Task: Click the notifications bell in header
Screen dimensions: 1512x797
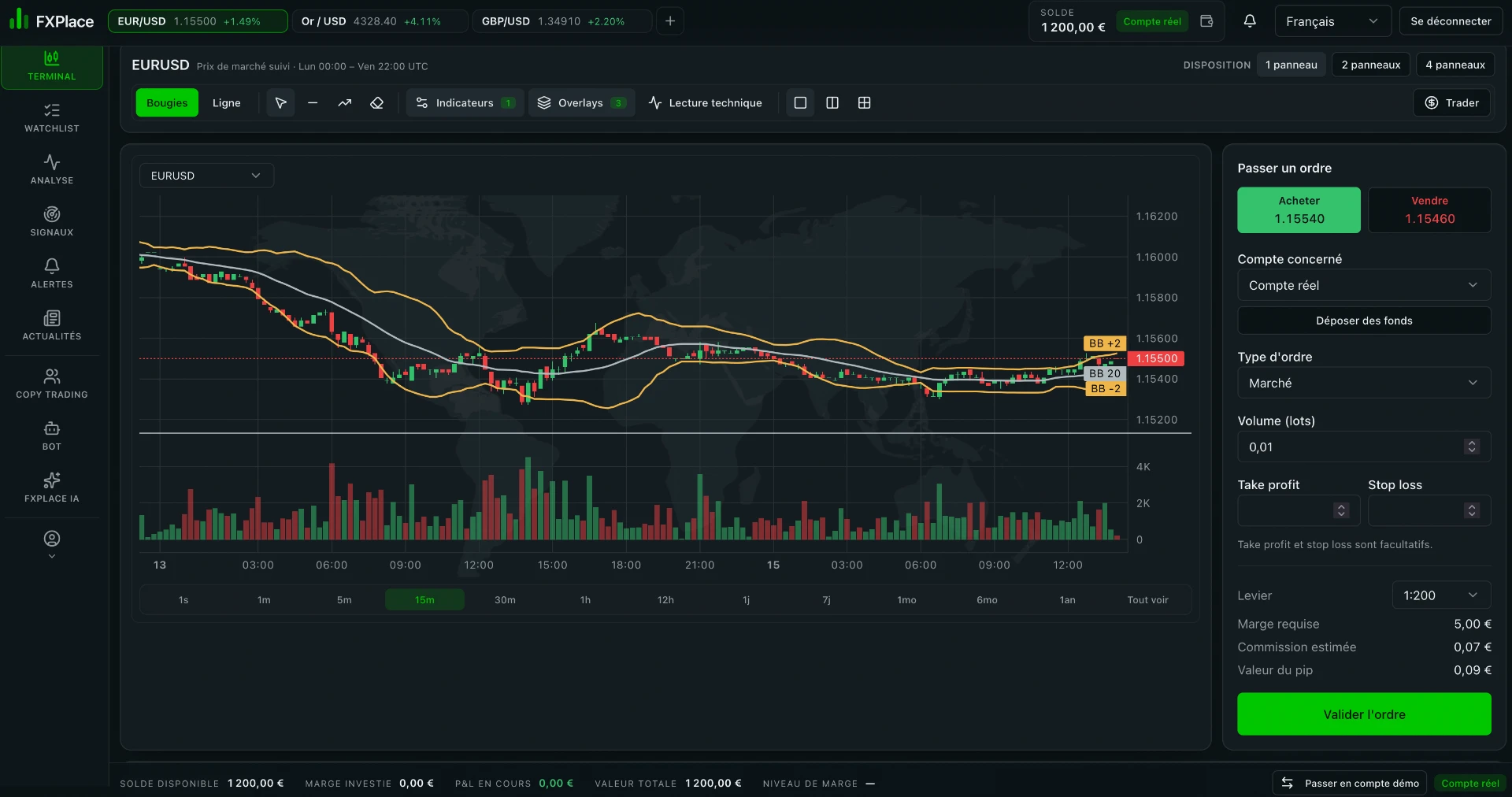Action: click(1250, 21)
